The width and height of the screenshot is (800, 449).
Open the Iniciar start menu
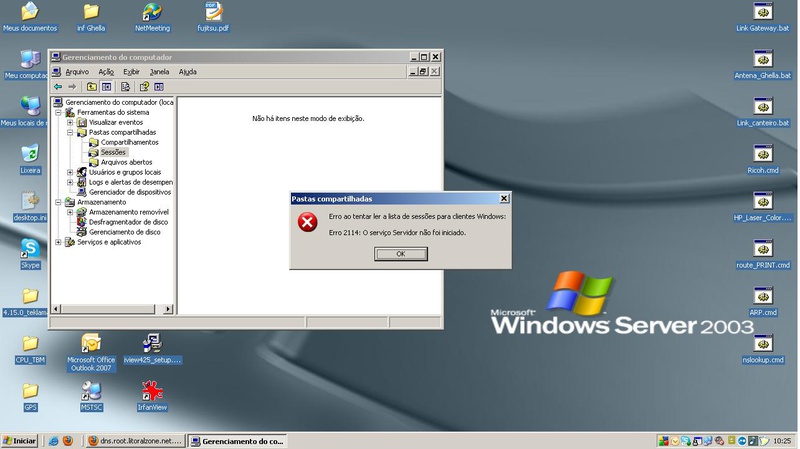tap(20, 441)
